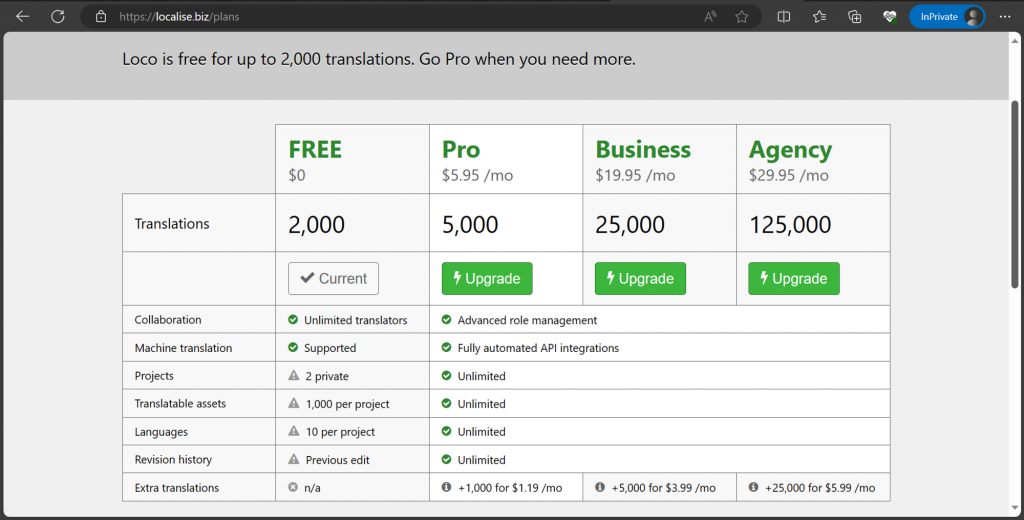Viewport: 1024px width, 520px height.
Task: Open Settings and more menu
Action: coord(1005,17)
